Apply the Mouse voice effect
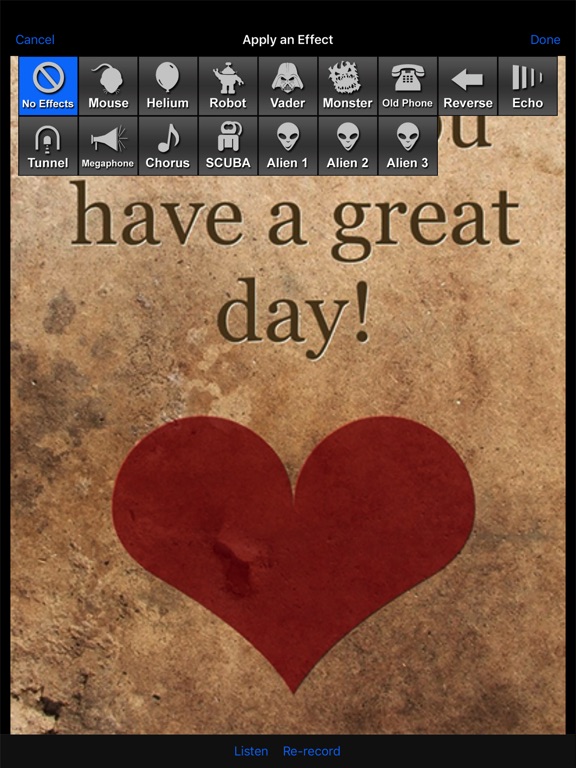576x768 pixels. 108,86
